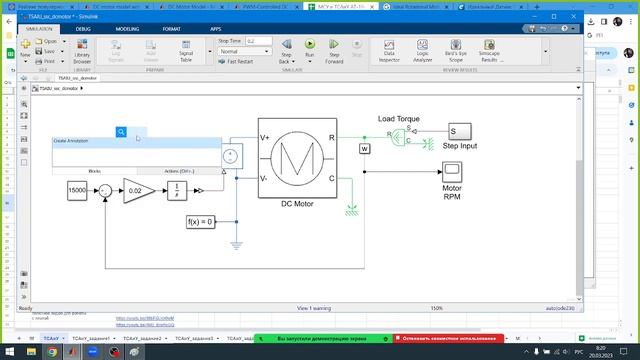Click the auto(ode23t) solver link

coord(560,308)
